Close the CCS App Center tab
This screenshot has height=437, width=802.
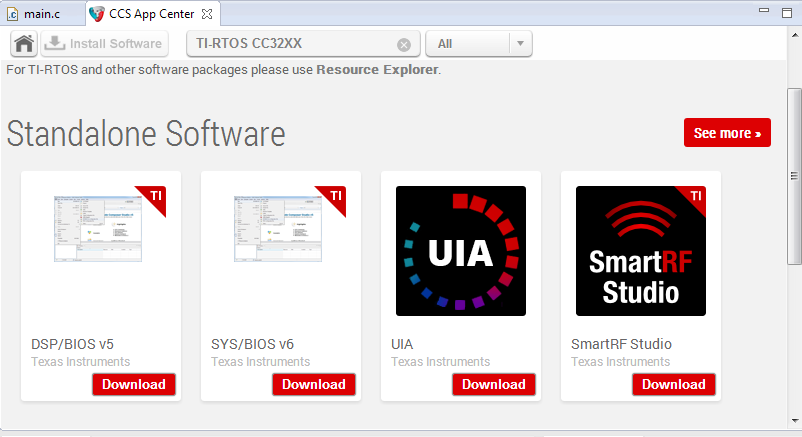pos(207,14)
